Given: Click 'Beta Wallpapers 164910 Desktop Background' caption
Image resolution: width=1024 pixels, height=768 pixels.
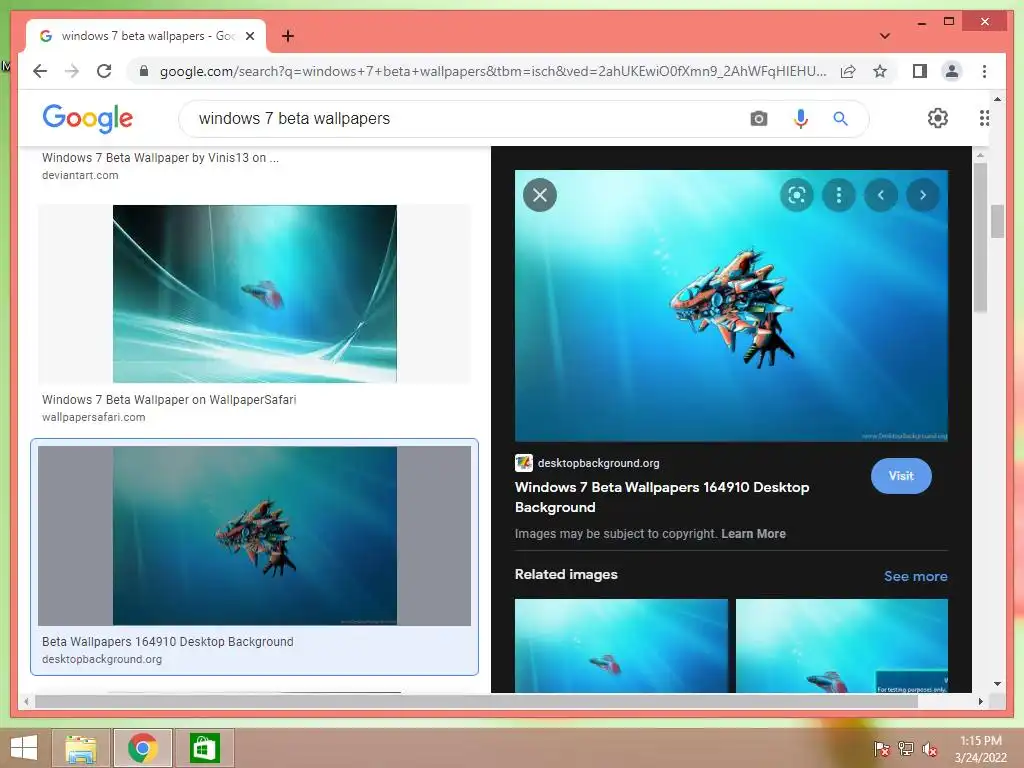Looking at the screenshot, I should (168, 642).
